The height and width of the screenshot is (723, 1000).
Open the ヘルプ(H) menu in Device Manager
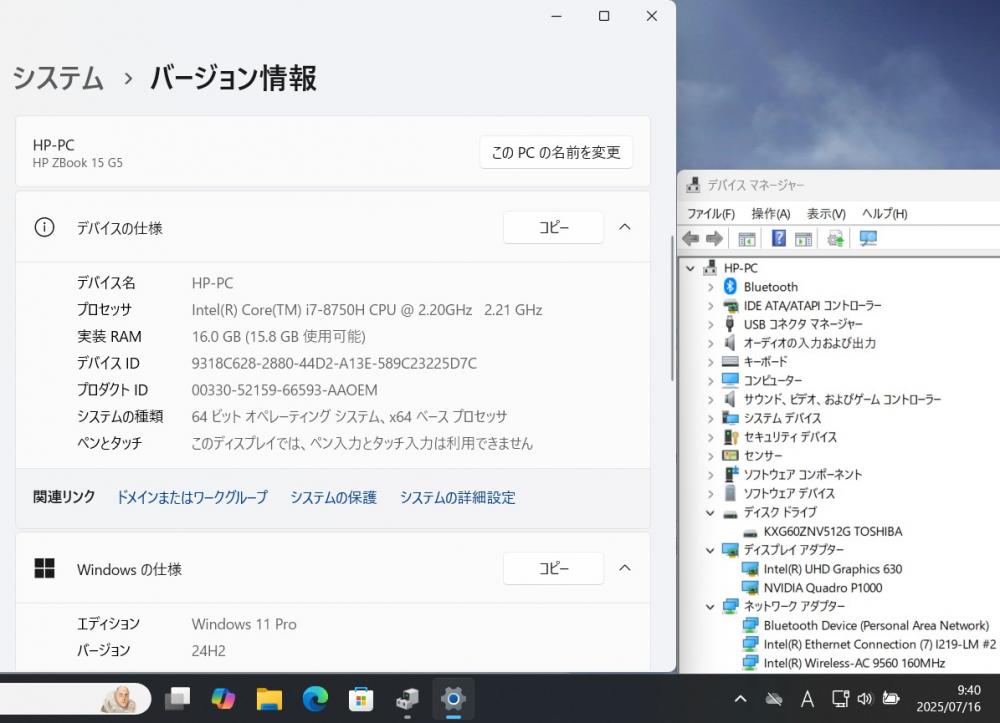click(x=885, y=214)
